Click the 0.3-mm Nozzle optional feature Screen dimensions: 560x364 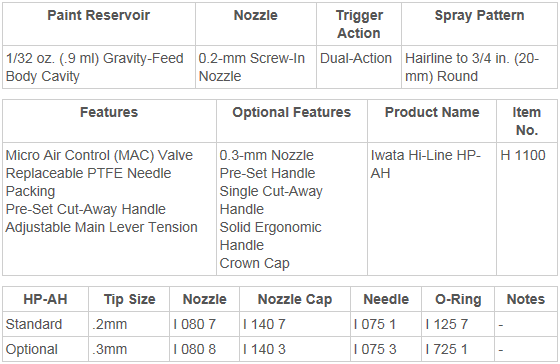pos(266,155)
